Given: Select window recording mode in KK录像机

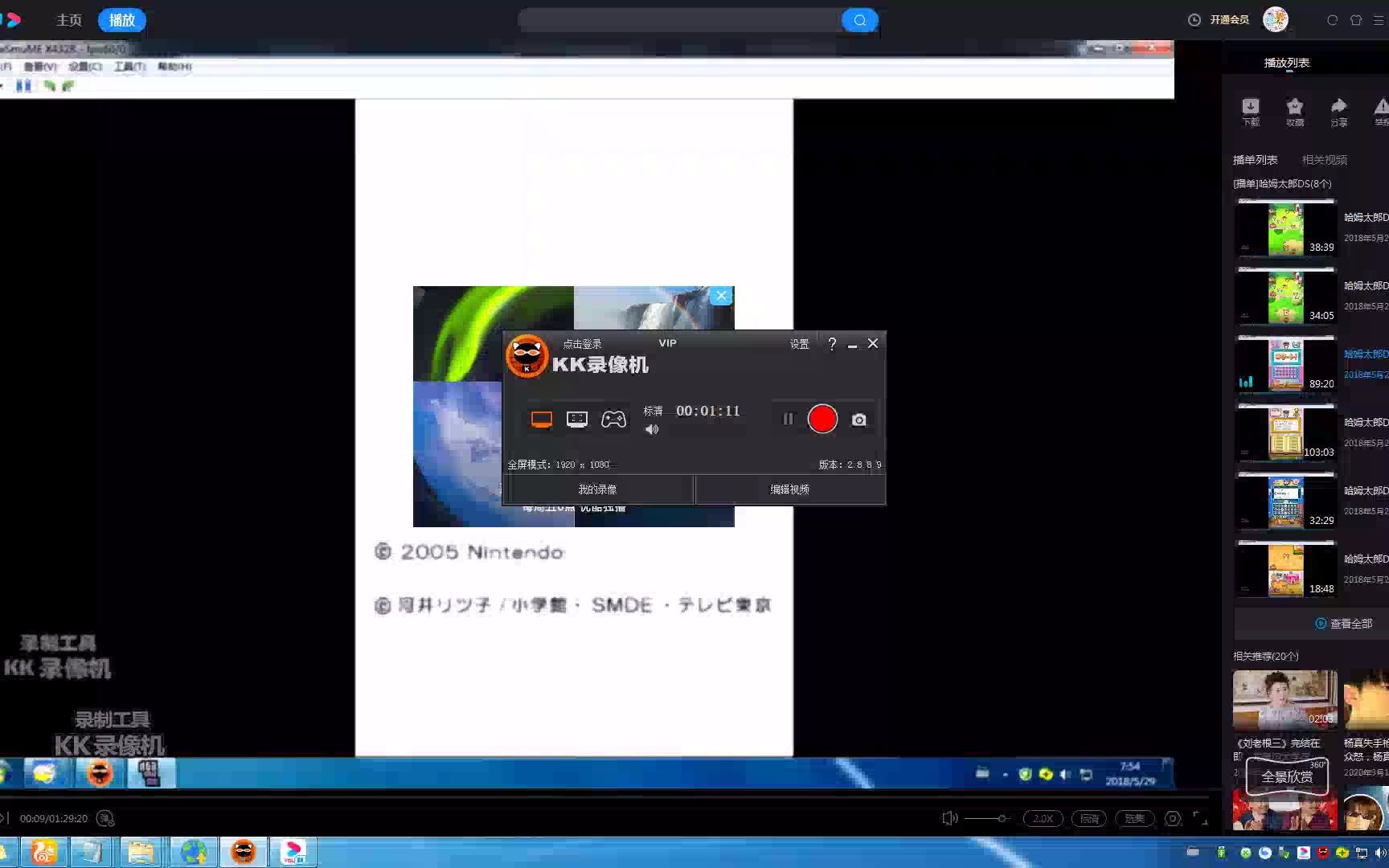Looking at the screenshot, I should 576,419.
